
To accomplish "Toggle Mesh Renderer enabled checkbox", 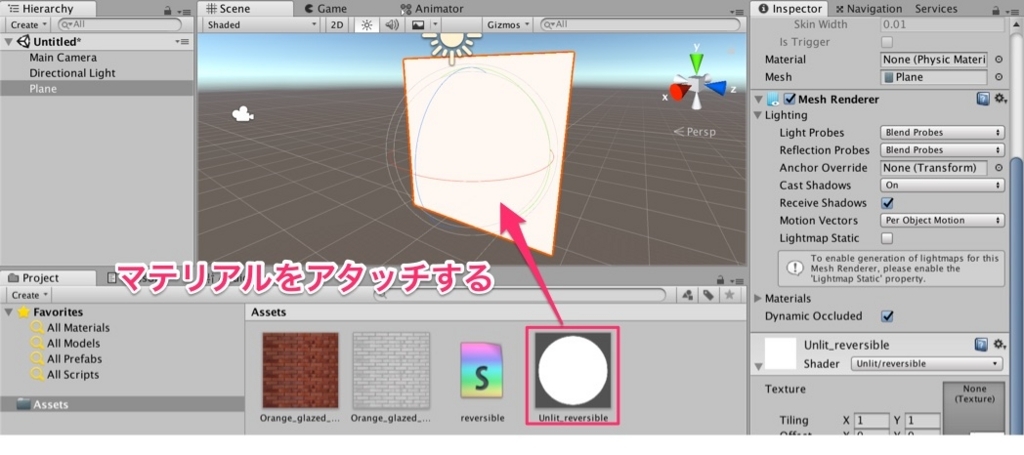I will click(x=789, y=99).
